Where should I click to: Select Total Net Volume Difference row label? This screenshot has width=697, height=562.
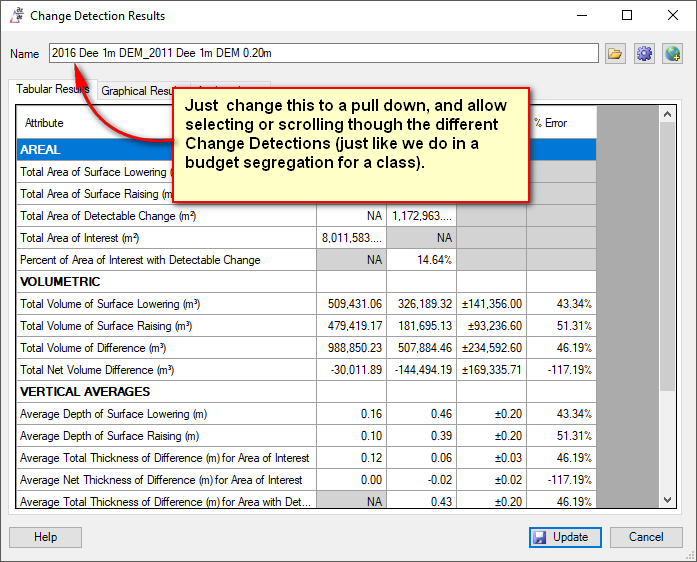coord(97,370)
